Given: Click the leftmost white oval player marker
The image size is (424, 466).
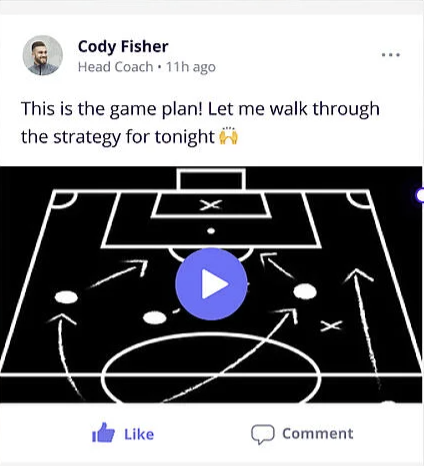Looking at the screenshot, I should click(x=66, y=297).
